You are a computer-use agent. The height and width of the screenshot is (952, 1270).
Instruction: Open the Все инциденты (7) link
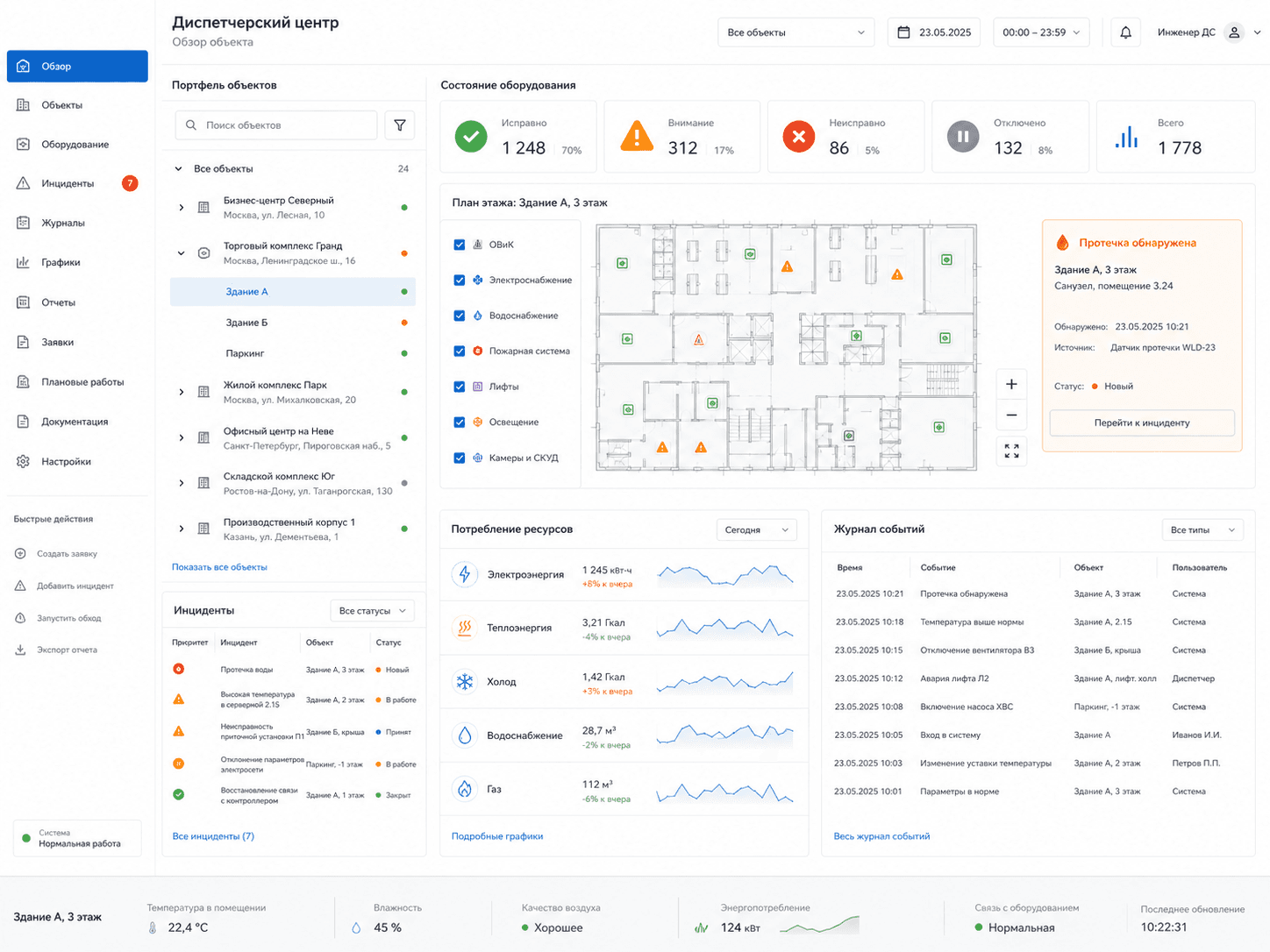click(213, 836)
